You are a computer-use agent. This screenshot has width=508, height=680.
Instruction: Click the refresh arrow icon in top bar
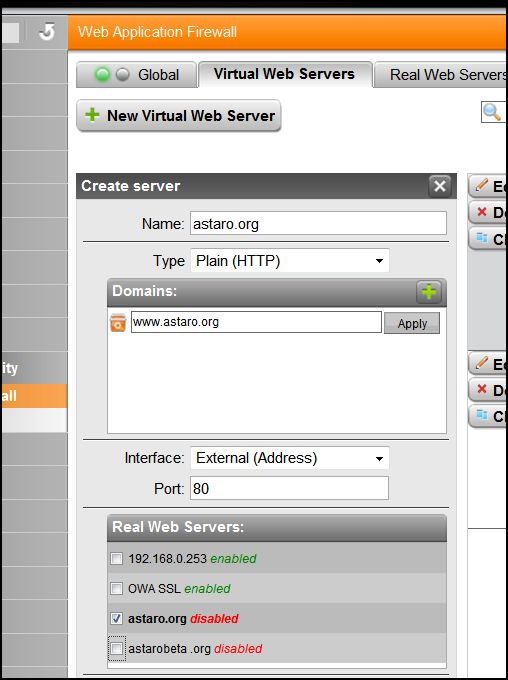tap(47, 32)
